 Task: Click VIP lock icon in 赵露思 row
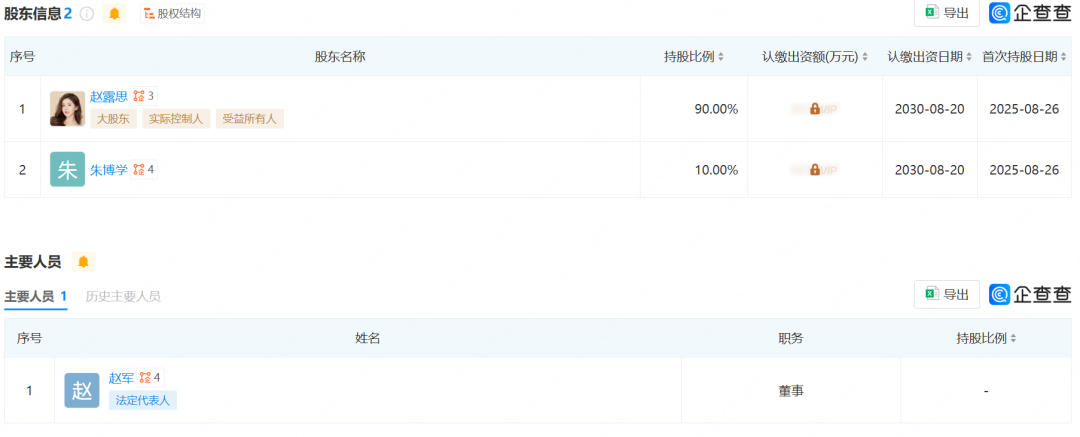815,109
